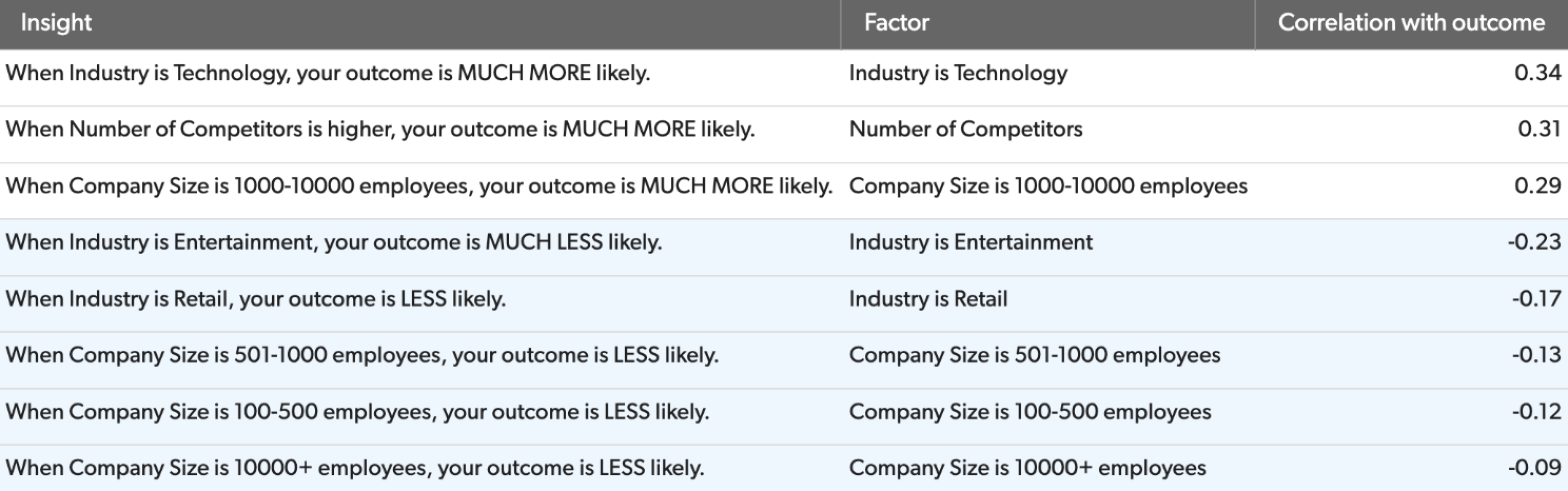
Task: Click Correlation with outcome column header
Action: [x=1412, y=23]
